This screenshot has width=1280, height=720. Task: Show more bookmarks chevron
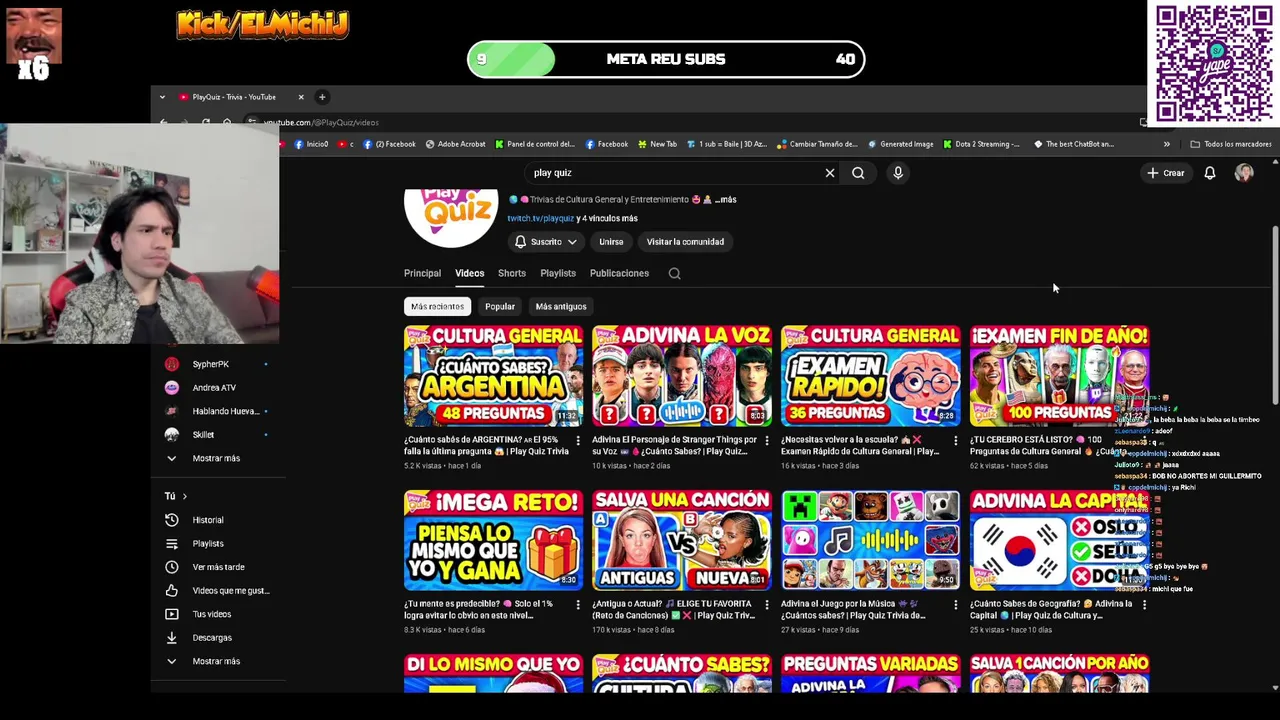[1166, 144]
